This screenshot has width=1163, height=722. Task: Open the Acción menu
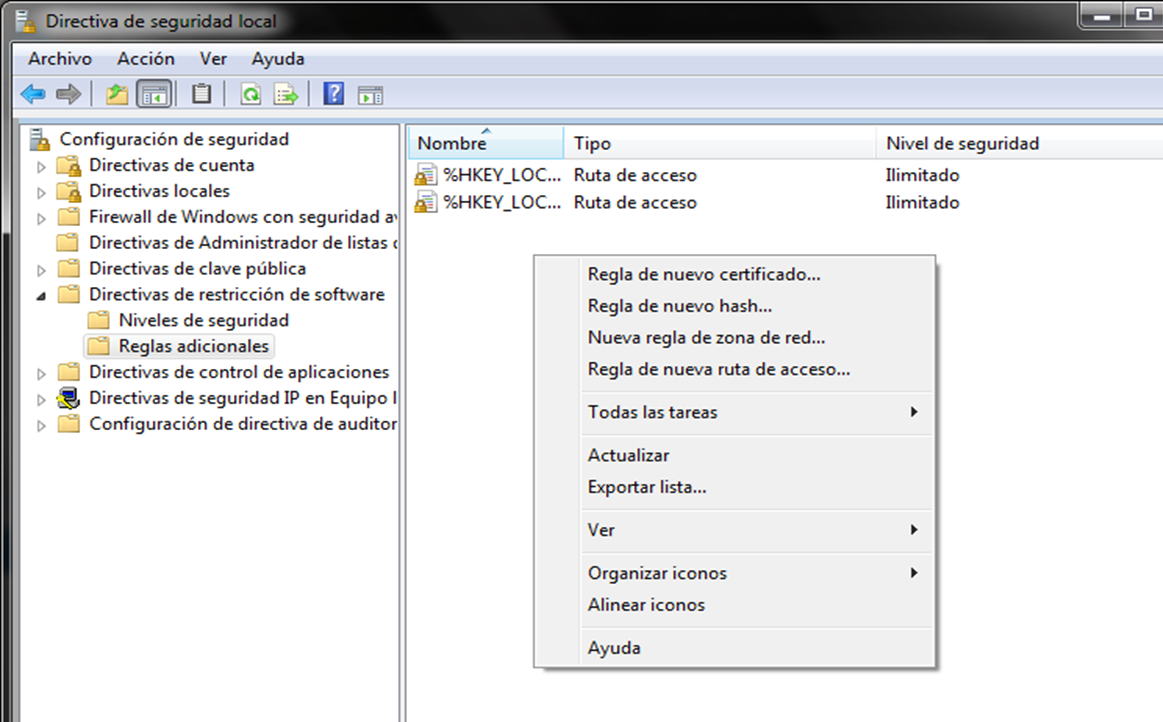[145, 59]
